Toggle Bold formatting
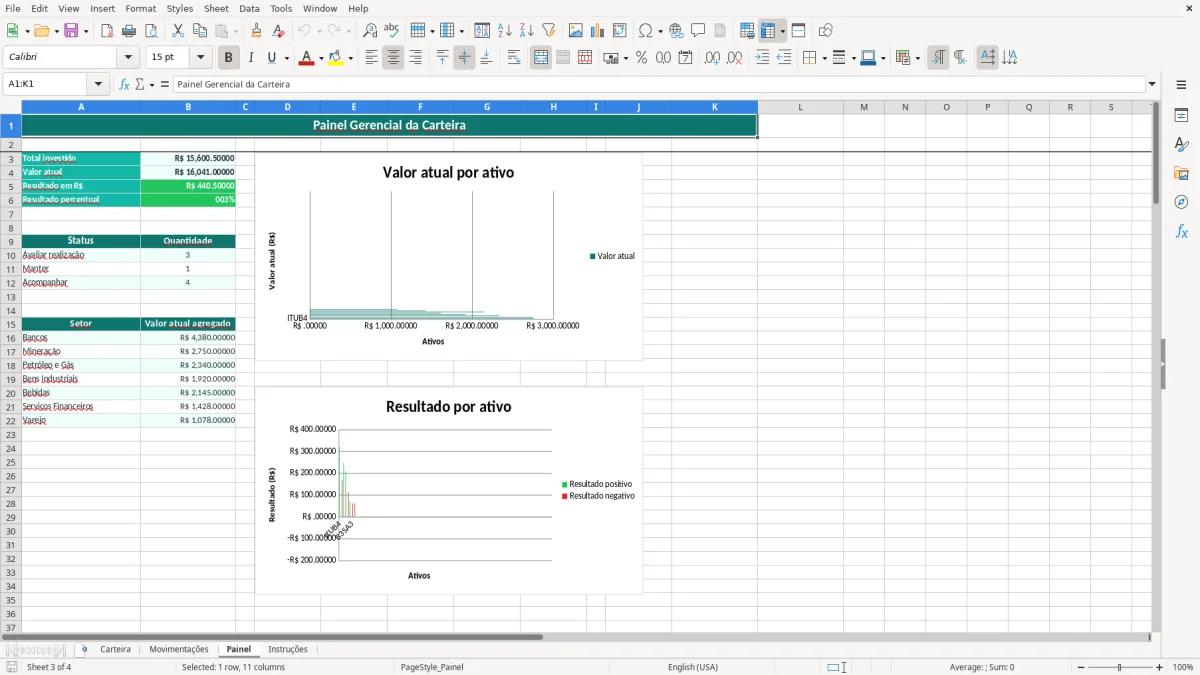Image resolution: width=1200 pixels, height=675 pixels. point(229,58)
